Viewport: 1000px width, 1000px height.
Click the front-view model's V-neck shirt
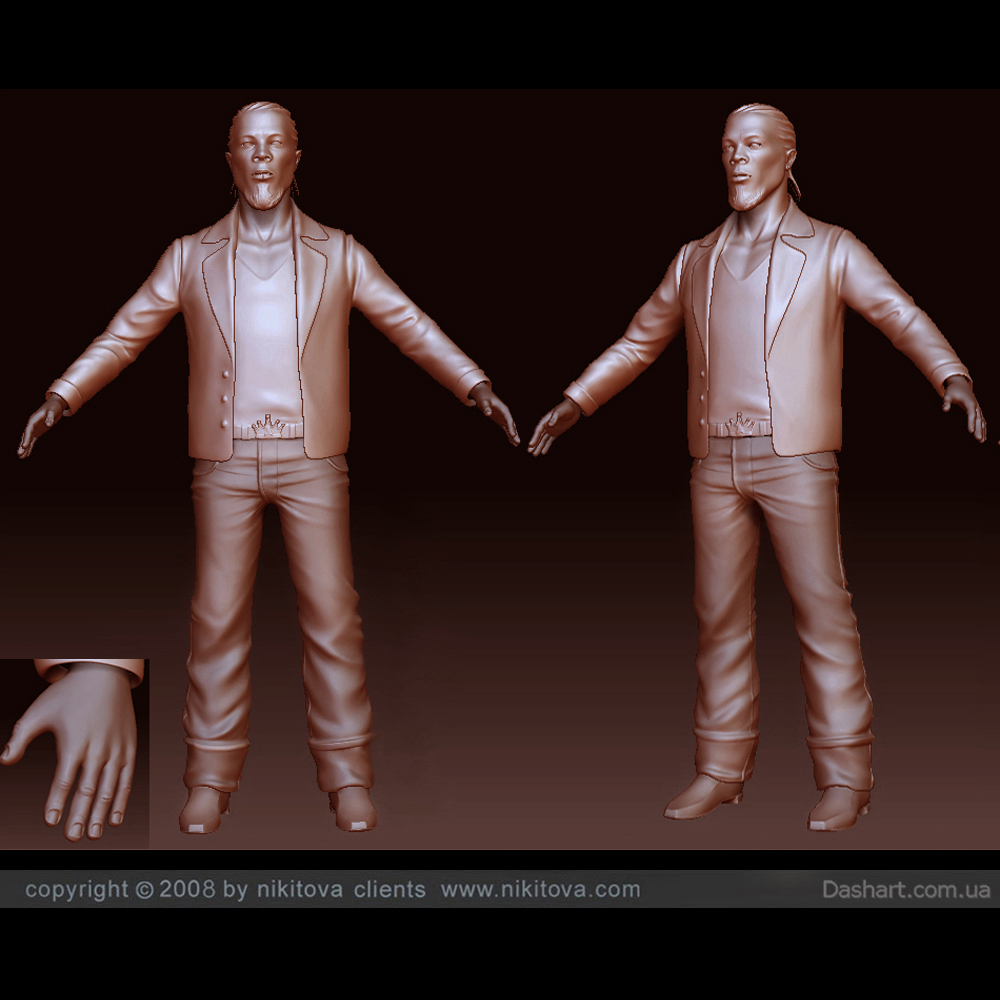point(265,330)
